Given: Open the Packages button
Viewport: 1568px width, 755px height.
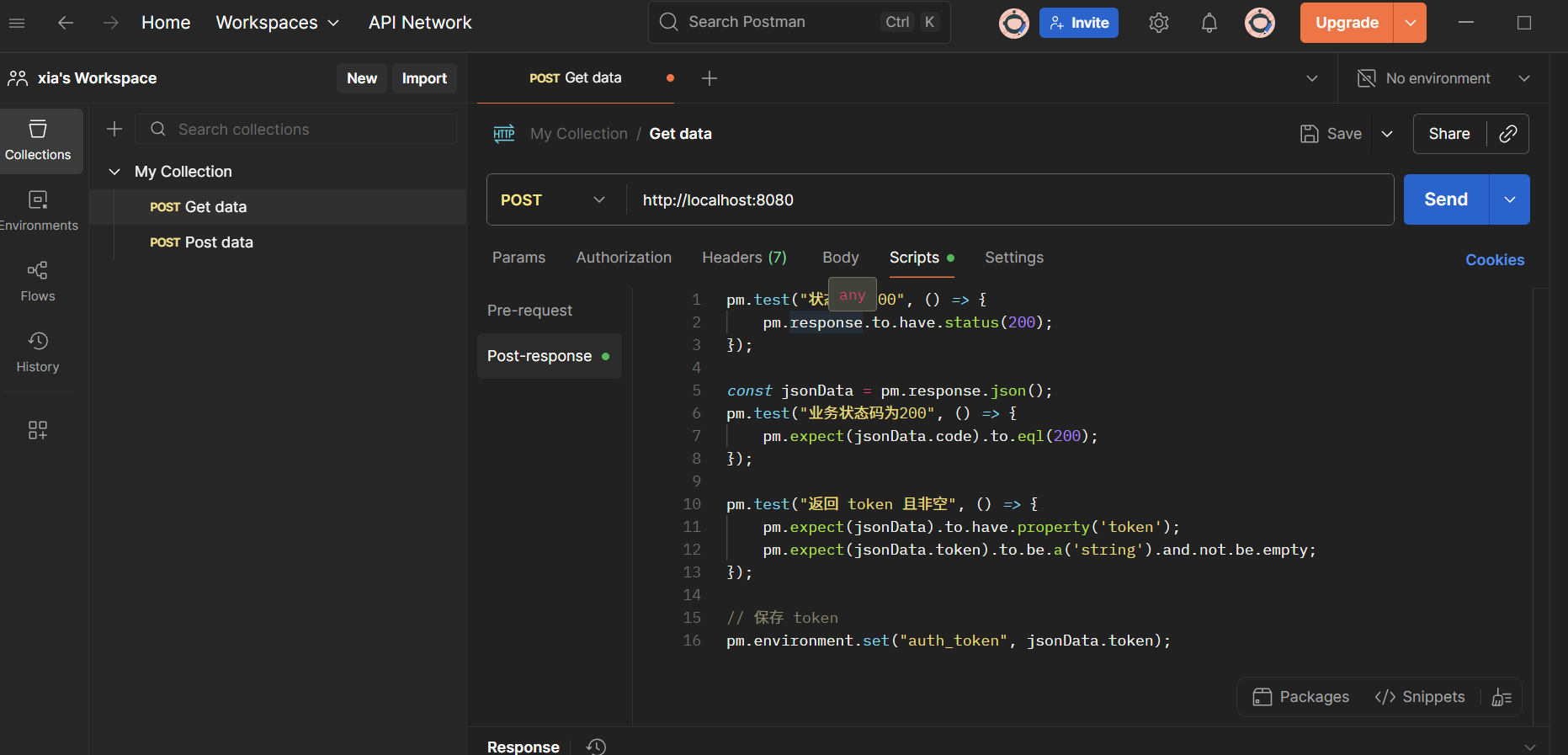Looking at the screenshot, I should pyautogui.click(x=1300, y=697).
